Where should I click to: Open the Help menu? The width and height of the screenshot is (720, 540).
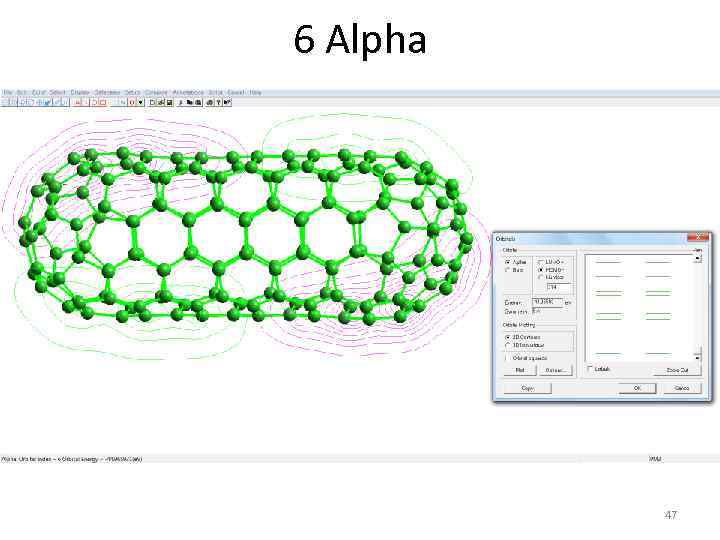point(255,92)
